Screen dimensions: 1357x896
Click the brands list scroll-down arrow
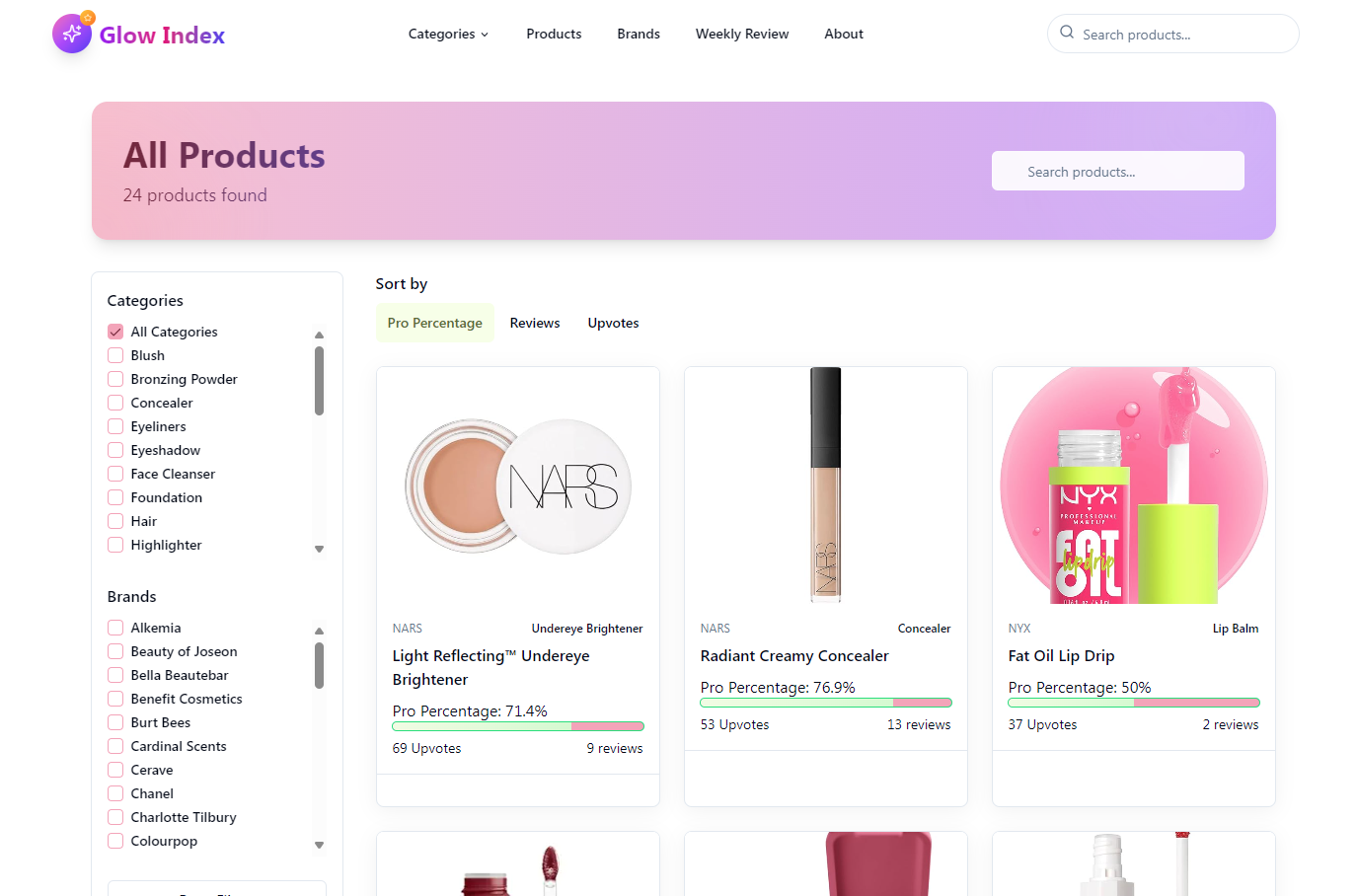pyautogui.click(x=319, y=845)
